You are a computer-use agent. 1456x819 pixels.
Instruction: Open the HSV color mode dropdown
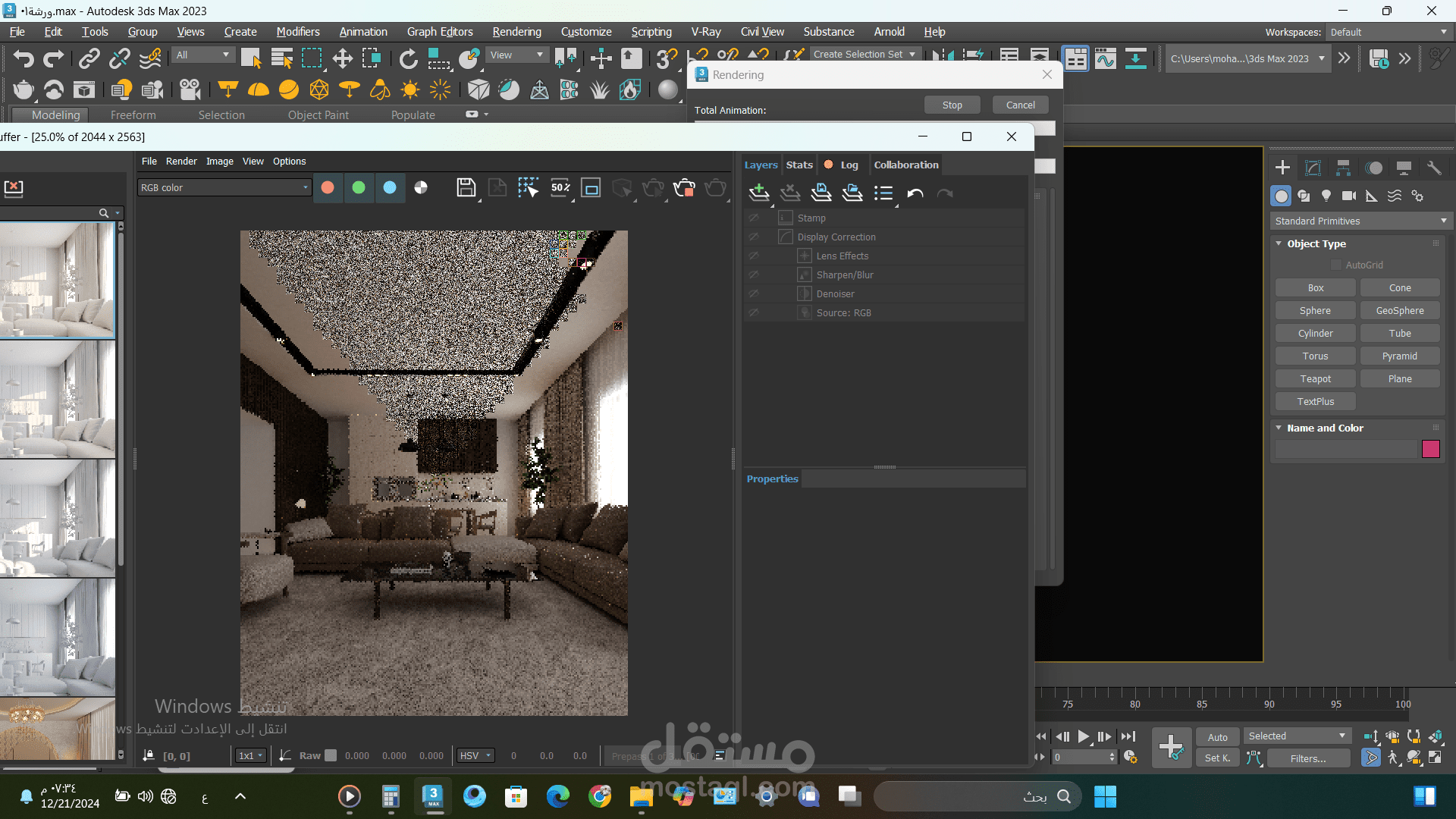[475, 755]
